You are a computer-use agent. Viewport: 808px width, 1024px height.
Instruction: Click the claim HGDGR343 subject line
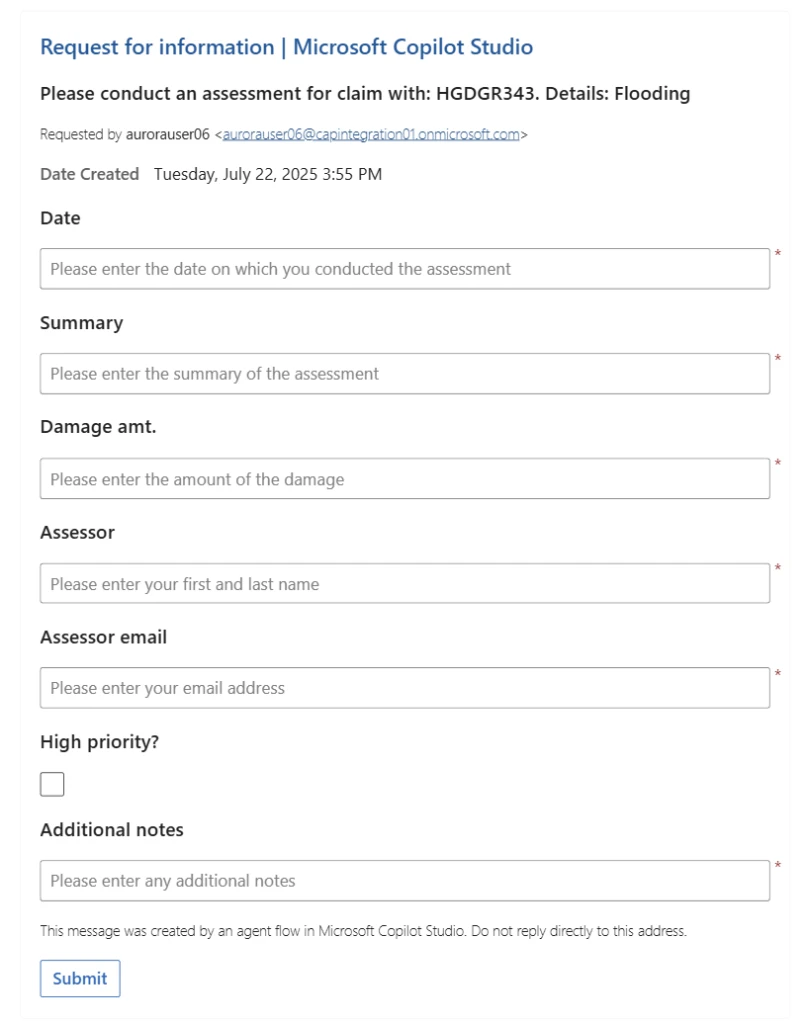click(x=365, y=93)
